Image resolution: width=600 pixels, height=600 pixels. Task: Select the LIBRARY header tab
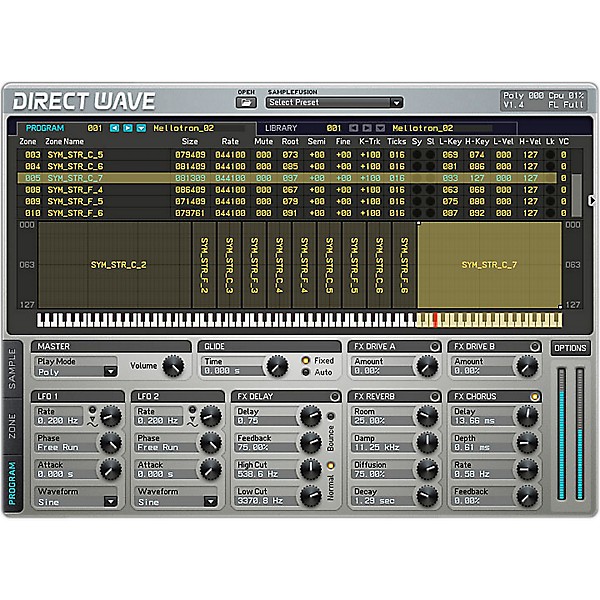281,128
